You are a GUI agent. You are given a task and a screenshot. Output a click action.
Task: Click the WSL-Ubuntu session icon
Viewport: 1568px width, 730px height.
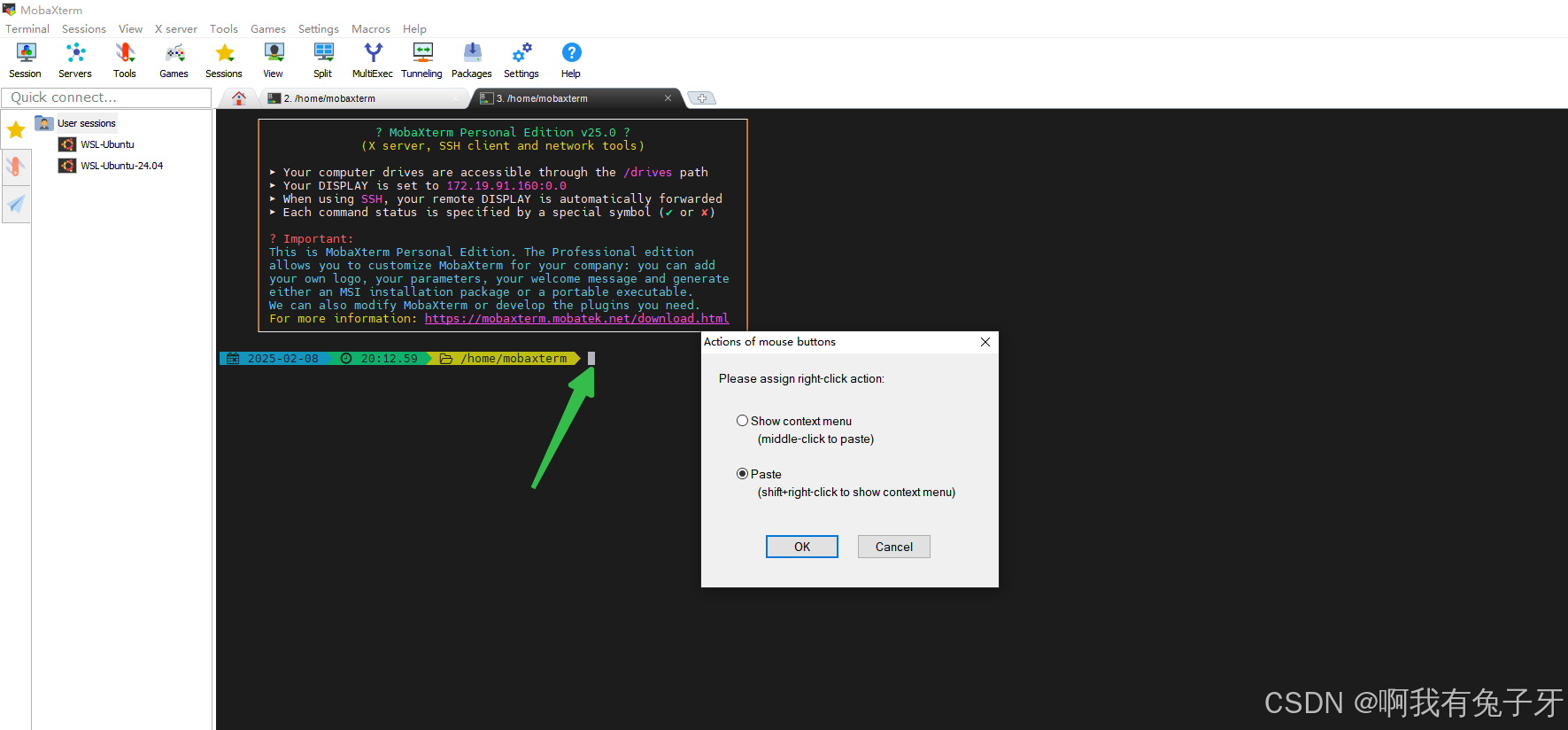[67, 144]
